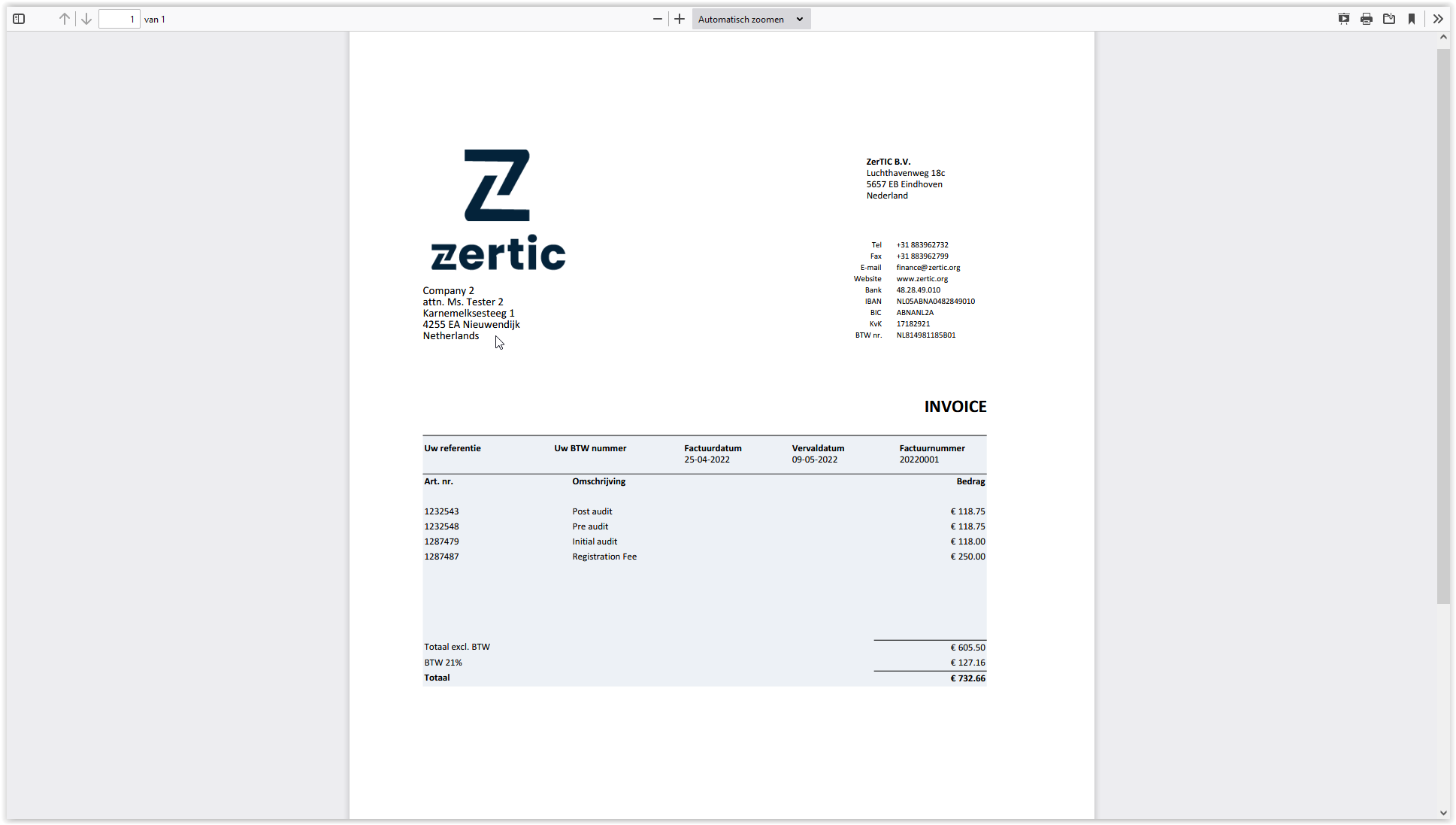1456x825 pixels.
Task: Click the scrollbar down arrow
Action: [1443, 812]
